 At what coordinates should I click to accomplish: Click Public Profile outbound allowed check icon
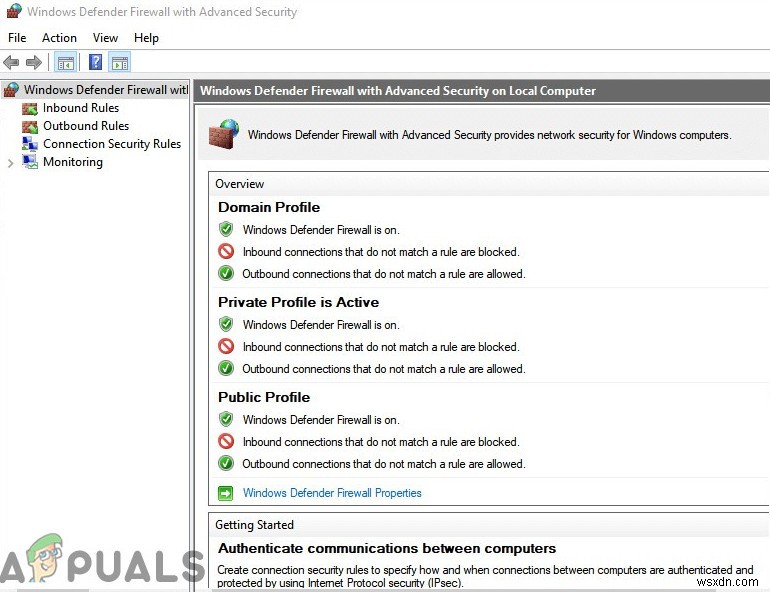(x=226, y=463)
